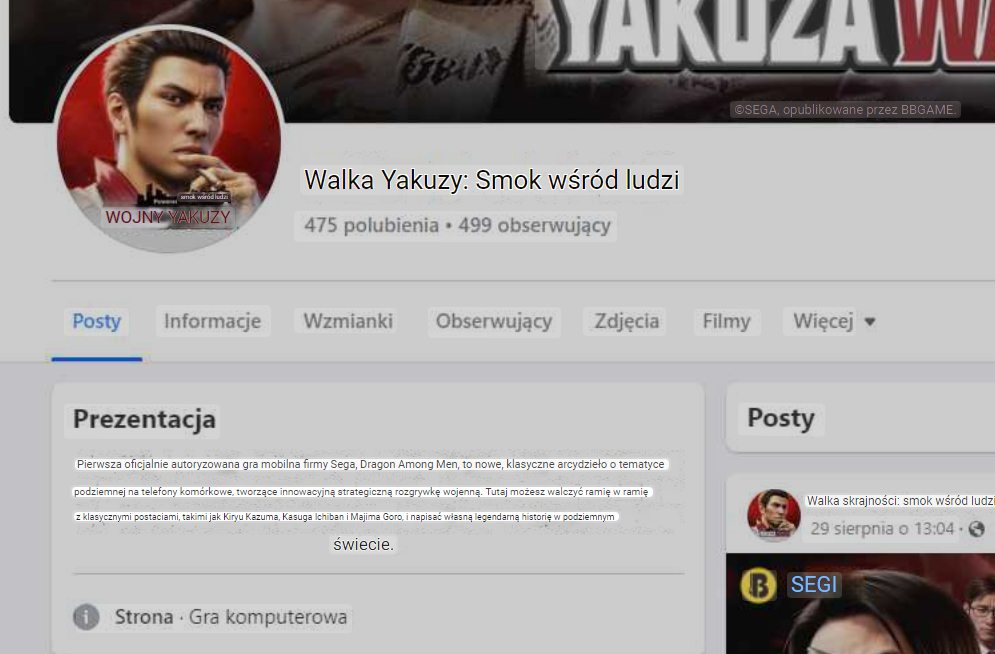Open the post author's small avatar
The image size is (995, 654).
pos(774,514)
